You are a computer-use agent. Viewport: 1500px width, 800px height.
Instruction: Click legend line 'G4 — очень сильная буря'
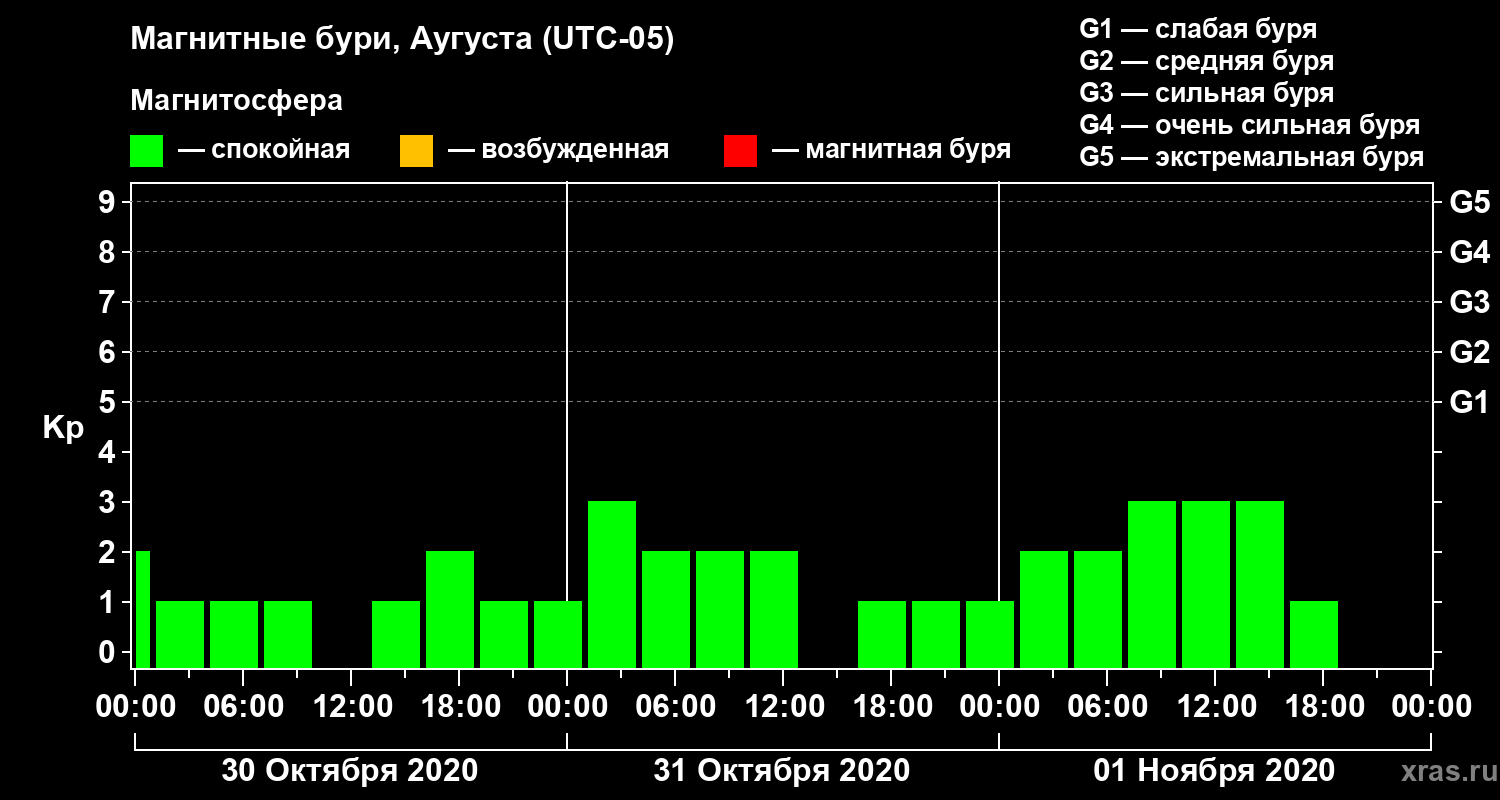(x=1249, y=125)
